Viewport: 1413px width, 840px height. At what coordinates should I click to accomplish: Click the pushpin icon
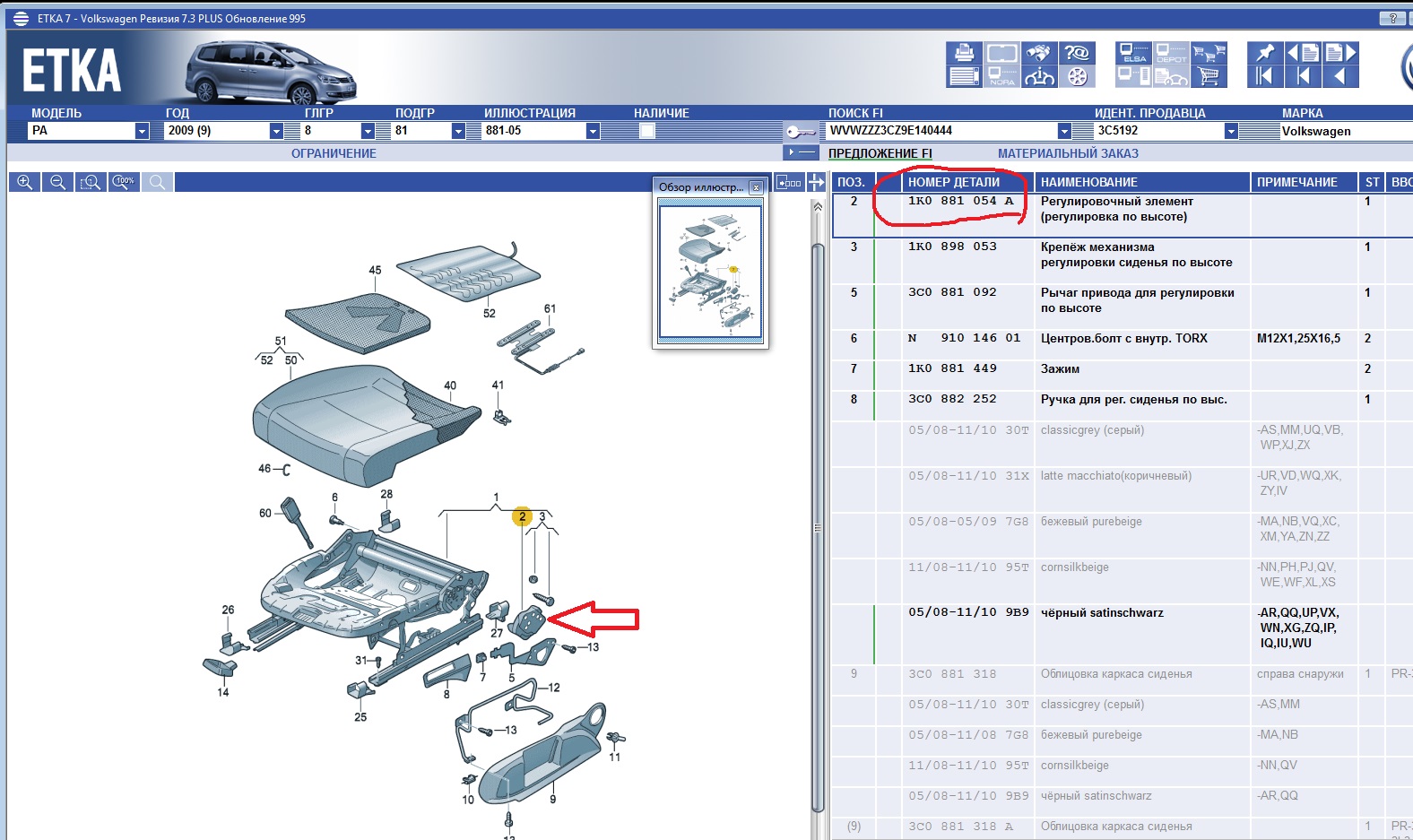1264,54
